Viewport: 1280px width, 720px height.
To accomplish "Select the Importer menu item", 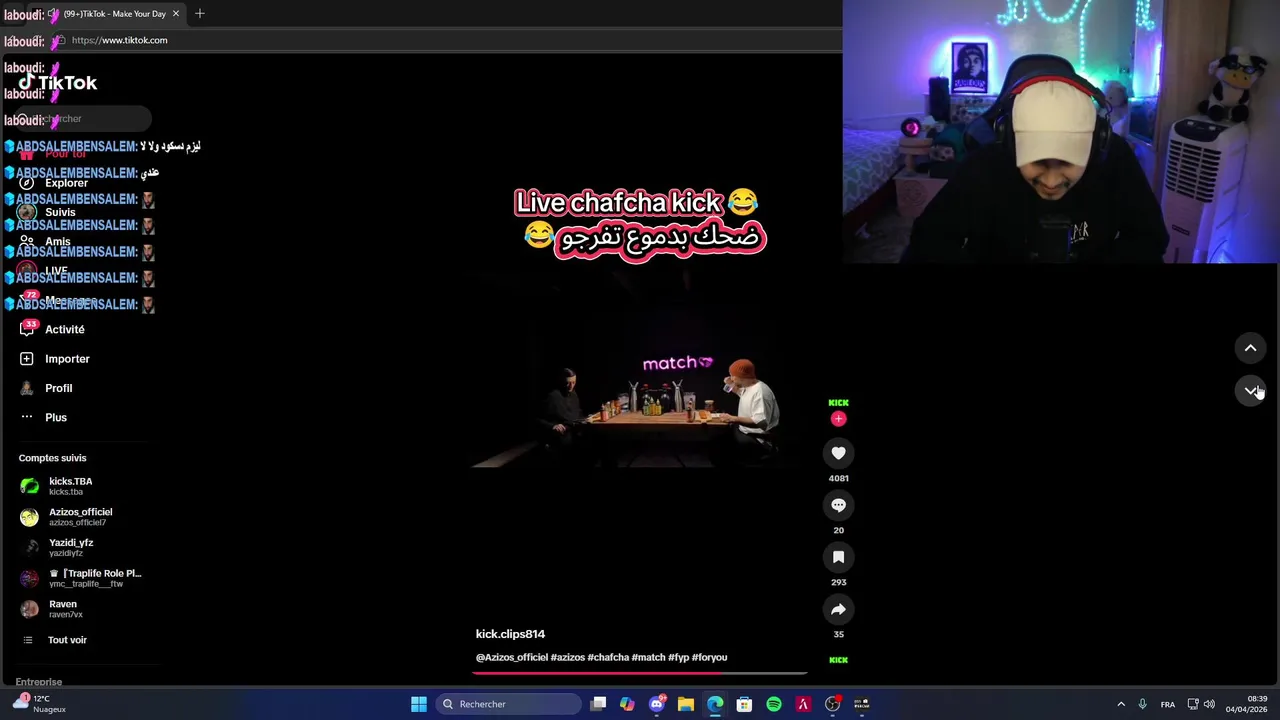I will [67, 358].
